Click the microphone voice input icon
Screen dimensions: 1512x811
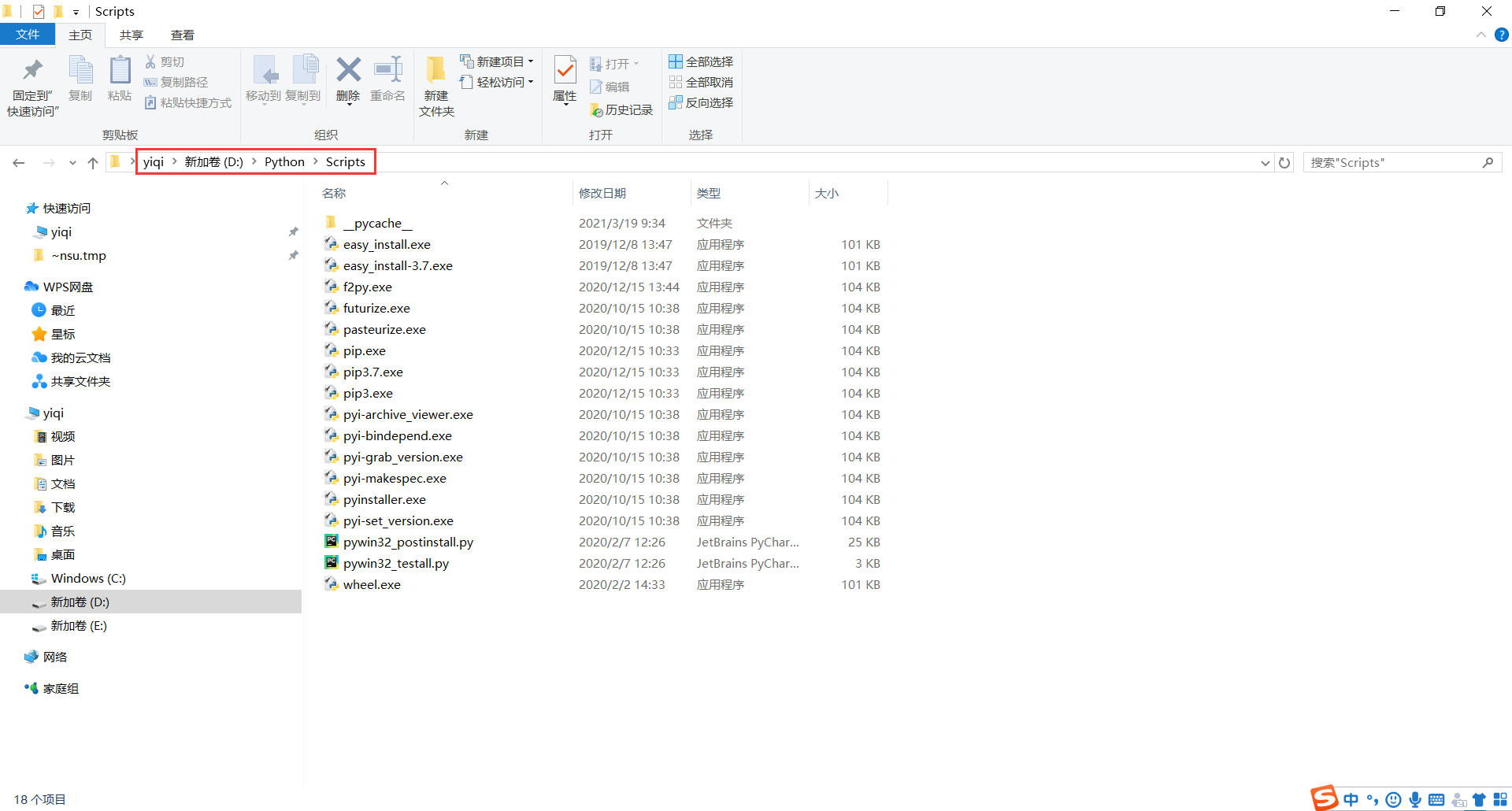click(1415, 799)
